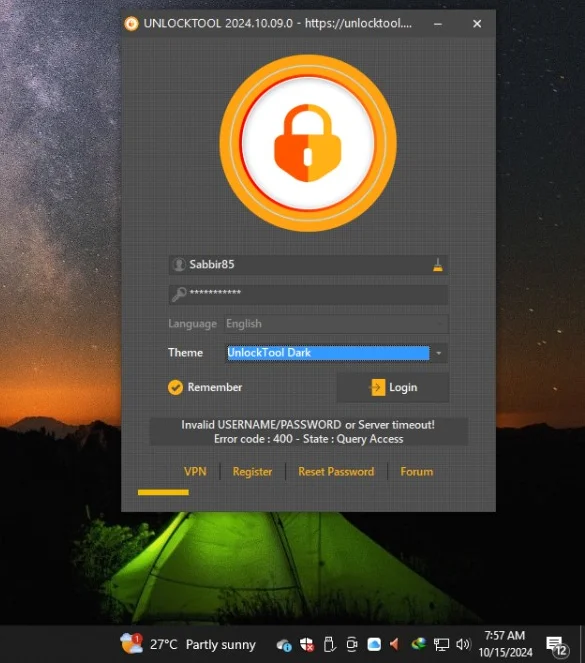Click the Language label text

pyautogui.click(x=192, y=324)
